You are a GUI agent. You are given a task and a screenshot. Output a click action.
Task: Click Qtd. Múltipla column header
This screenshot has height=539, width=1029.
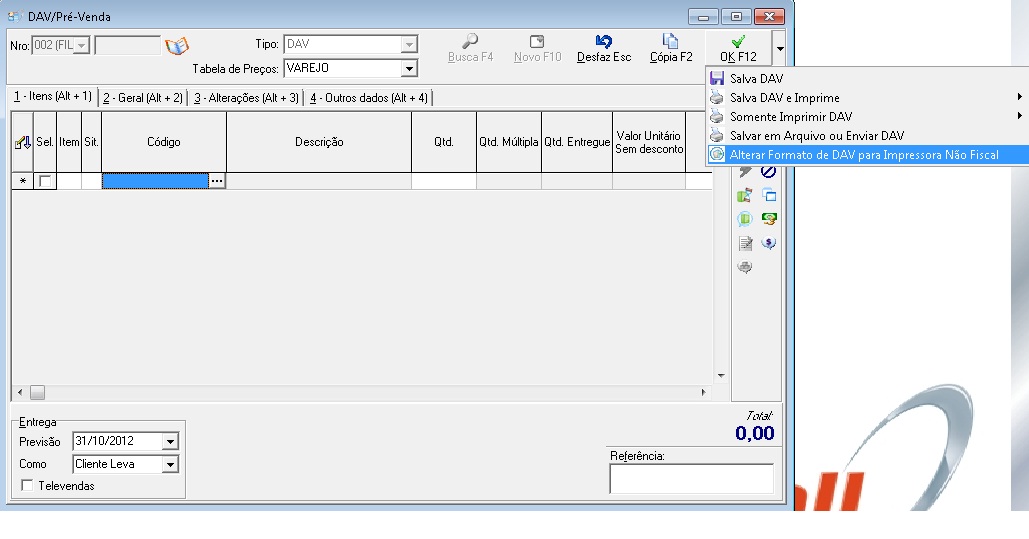pyautogui.click(x=509, y=142)
